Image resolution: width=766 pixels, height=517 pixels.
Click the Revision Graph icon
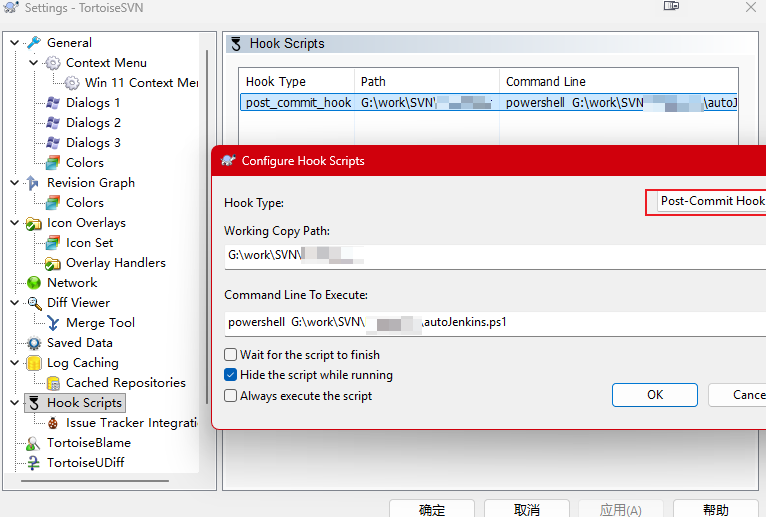click(34, 183)
